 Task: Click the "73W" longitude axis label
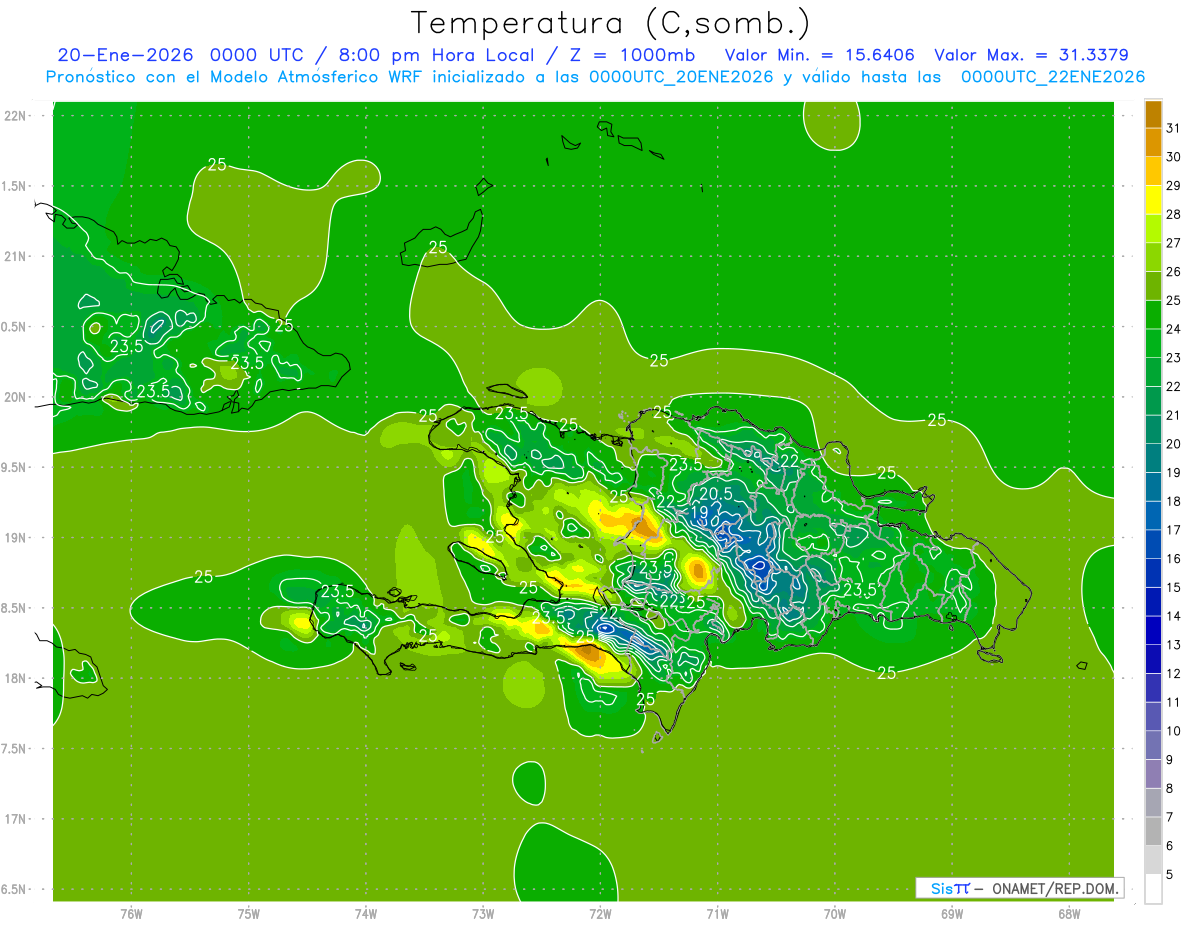[x=483, y=913]
